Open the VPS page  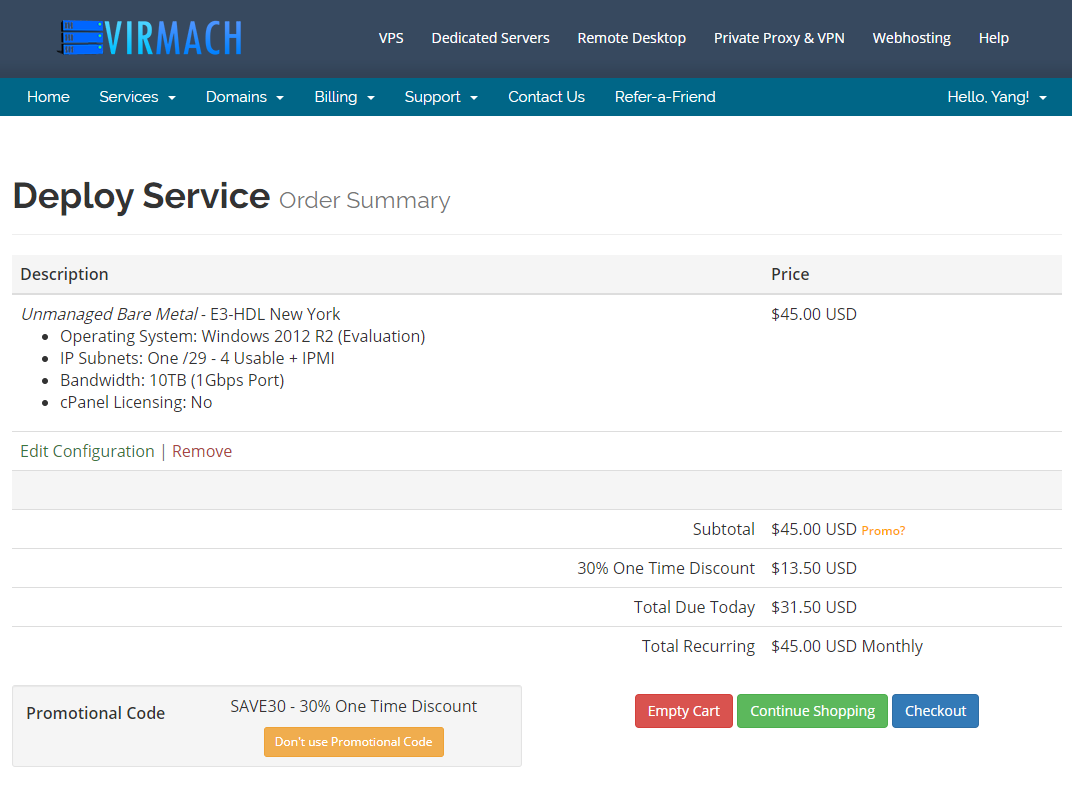click(391, 38)
